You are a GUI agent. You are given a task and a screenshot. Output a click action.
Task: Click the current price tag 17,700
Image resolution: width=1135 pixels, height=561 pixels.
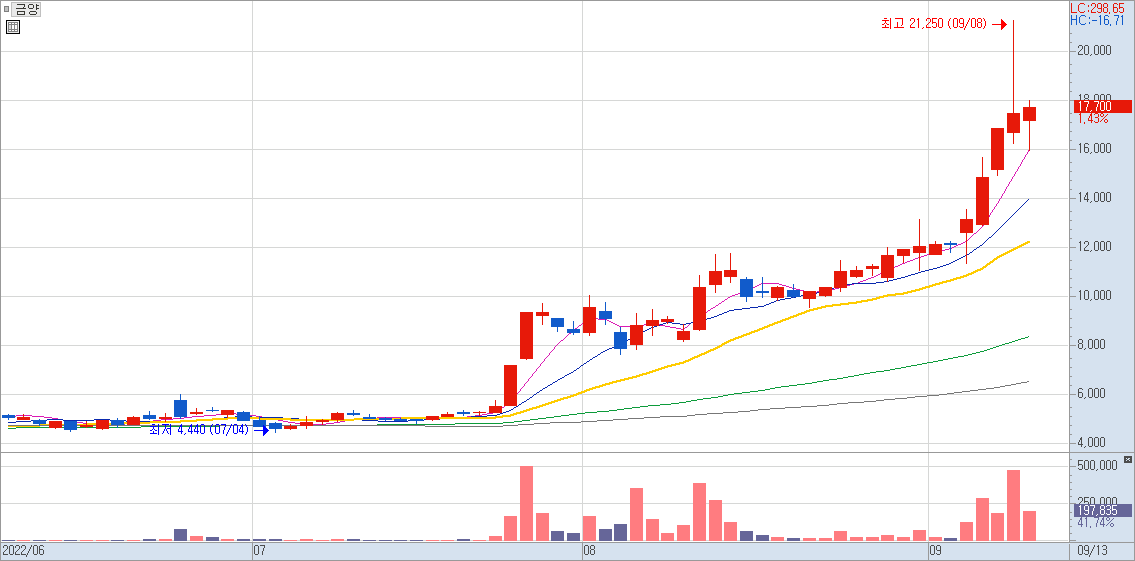pos(1102,106)
